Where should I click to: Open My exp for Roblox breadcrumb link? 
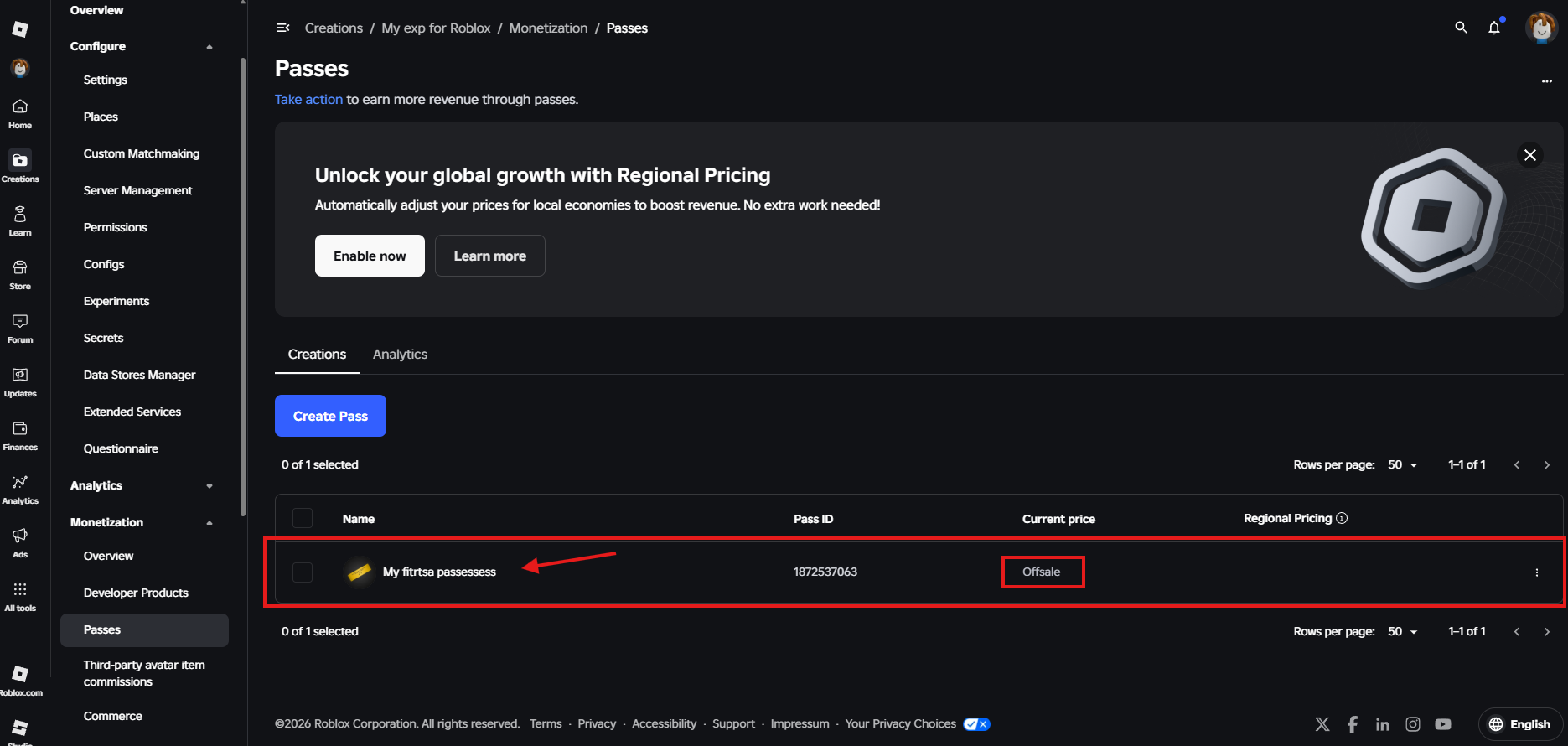[436, 28]
